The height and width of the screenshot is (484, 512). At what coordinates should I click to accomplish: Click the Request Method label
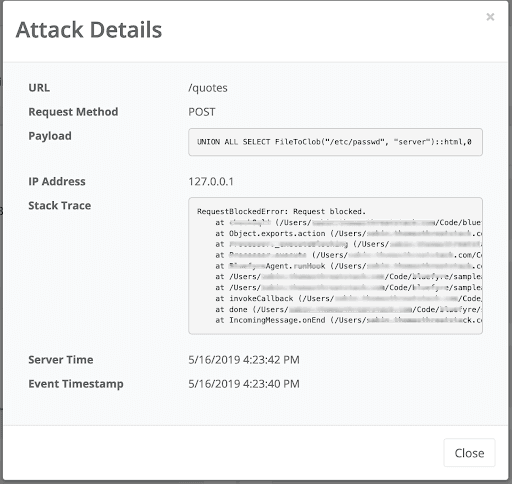pyautogui.click(x=73, y=112)
